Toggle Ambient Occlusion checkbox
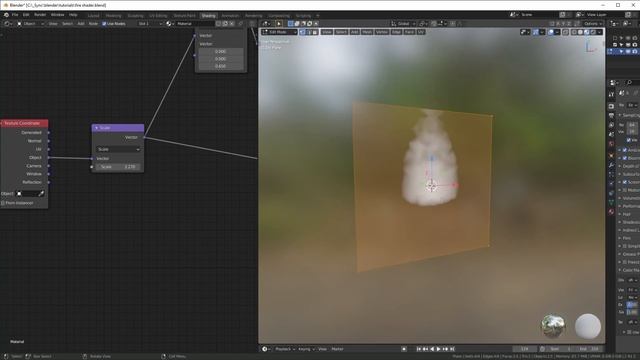The image size is (640, 360). click(x=624, y=150)
